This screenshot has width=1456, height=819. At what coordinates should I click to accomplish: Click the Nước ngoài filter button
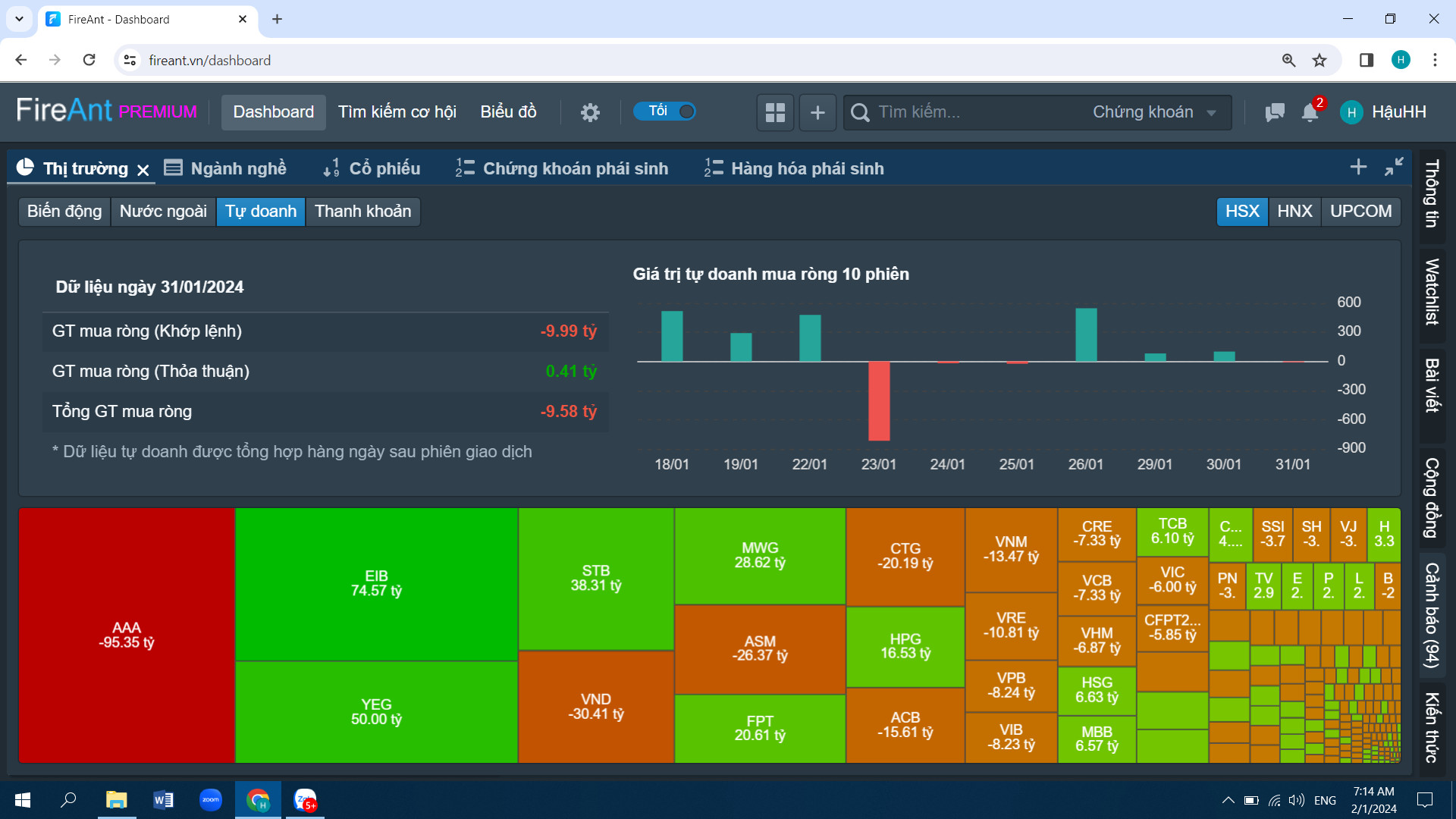pyautogui.click(x=163, y=211)
